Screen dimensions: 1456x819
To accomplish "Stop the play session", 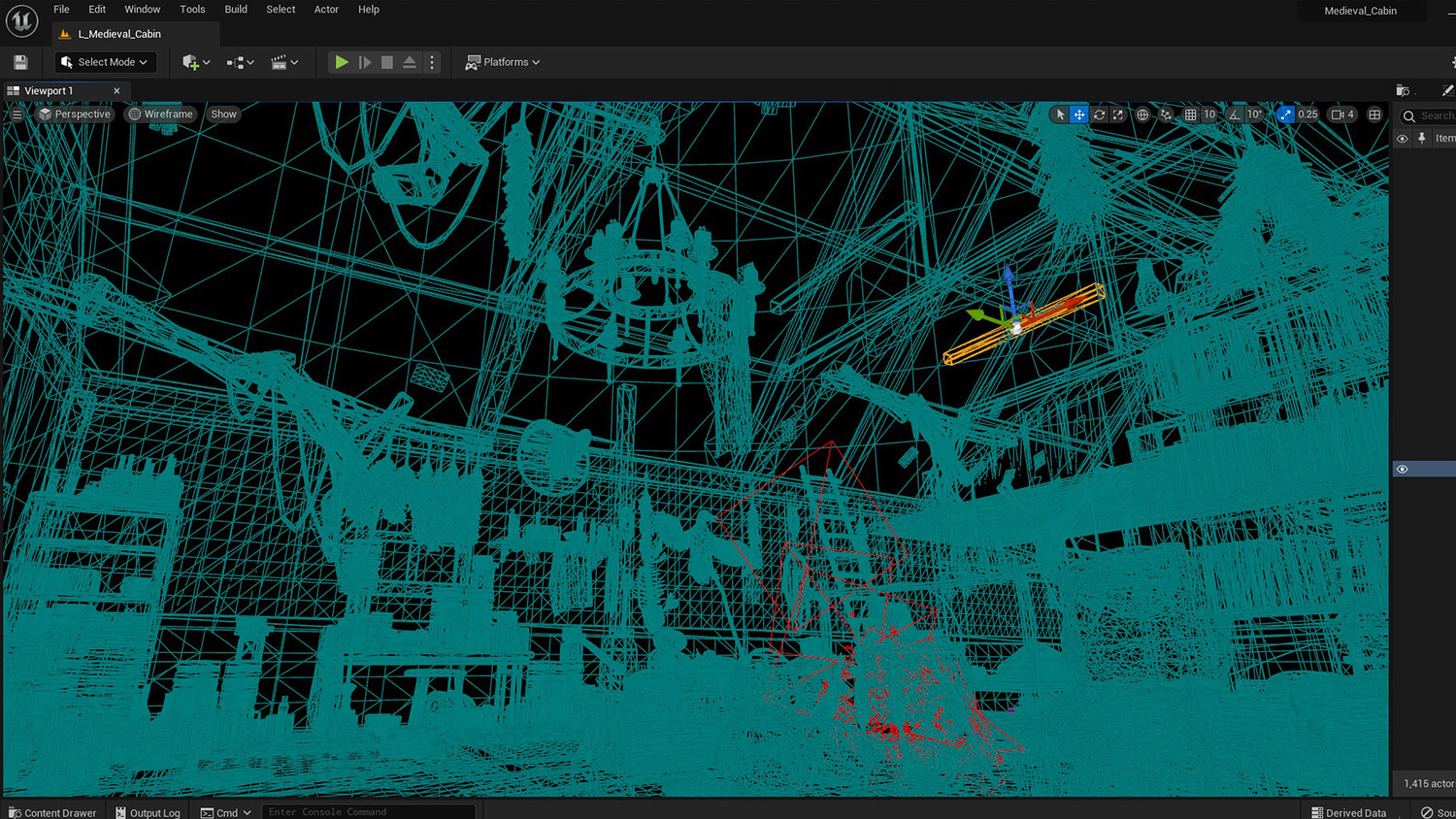I will pyautogui.click(x=387, y=62).
